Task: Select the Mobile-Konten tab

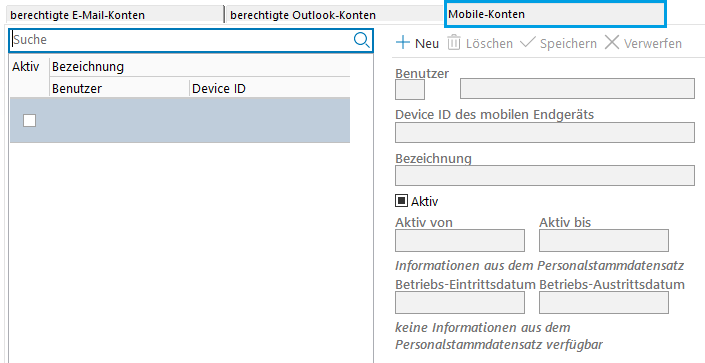Action: pos(555,14)
